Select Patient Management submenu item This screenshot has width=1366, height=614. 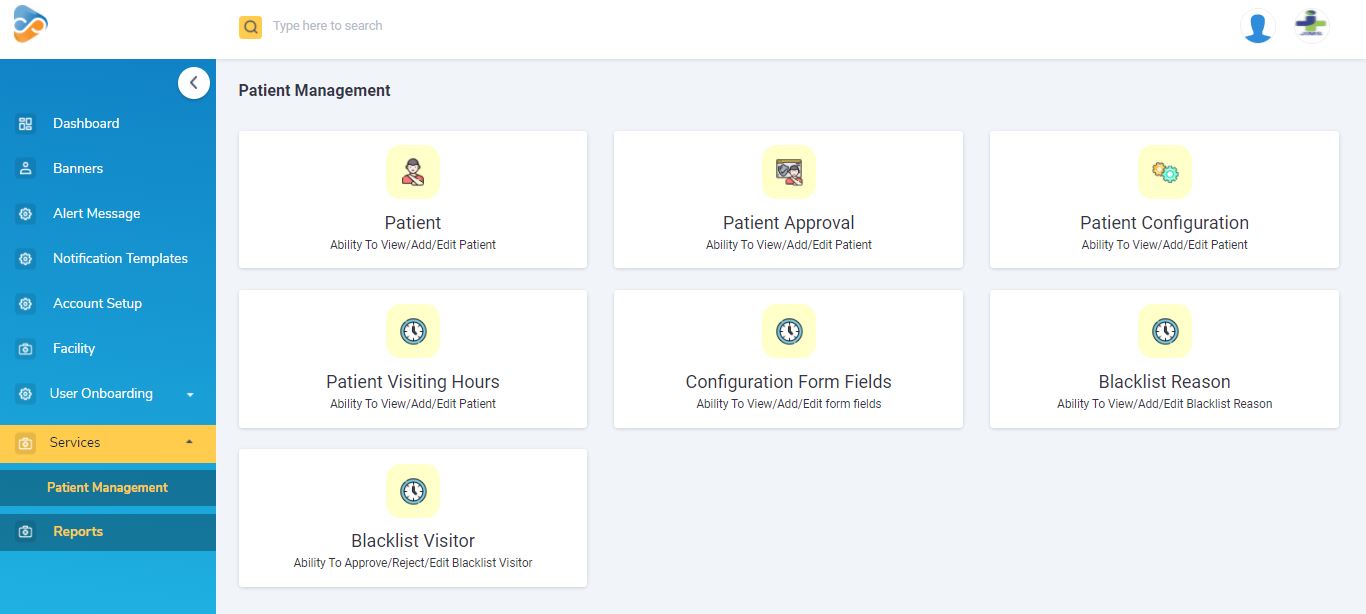(107, 488)
